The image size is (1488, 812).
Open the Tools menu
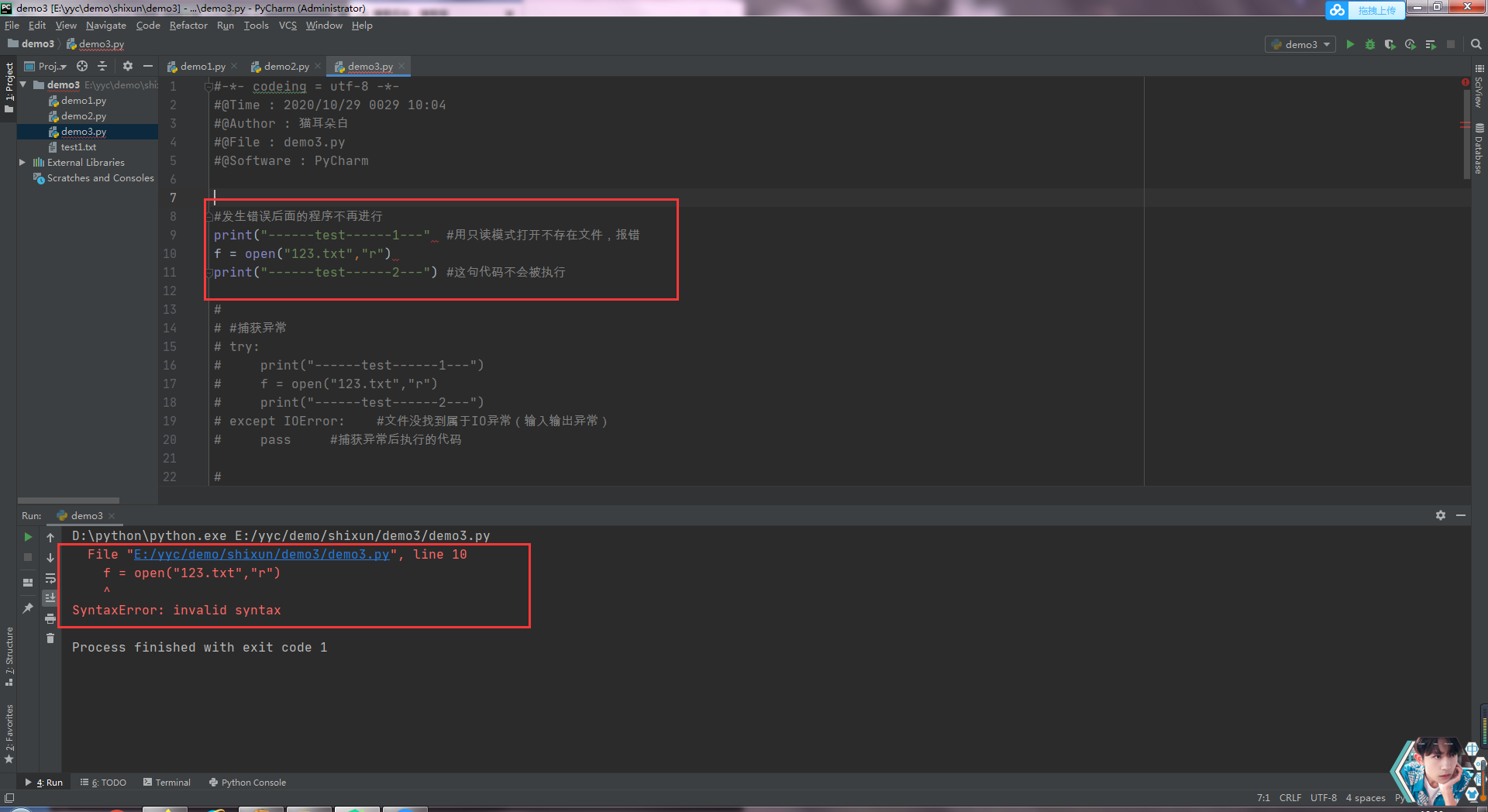click(x=256, y=26)
